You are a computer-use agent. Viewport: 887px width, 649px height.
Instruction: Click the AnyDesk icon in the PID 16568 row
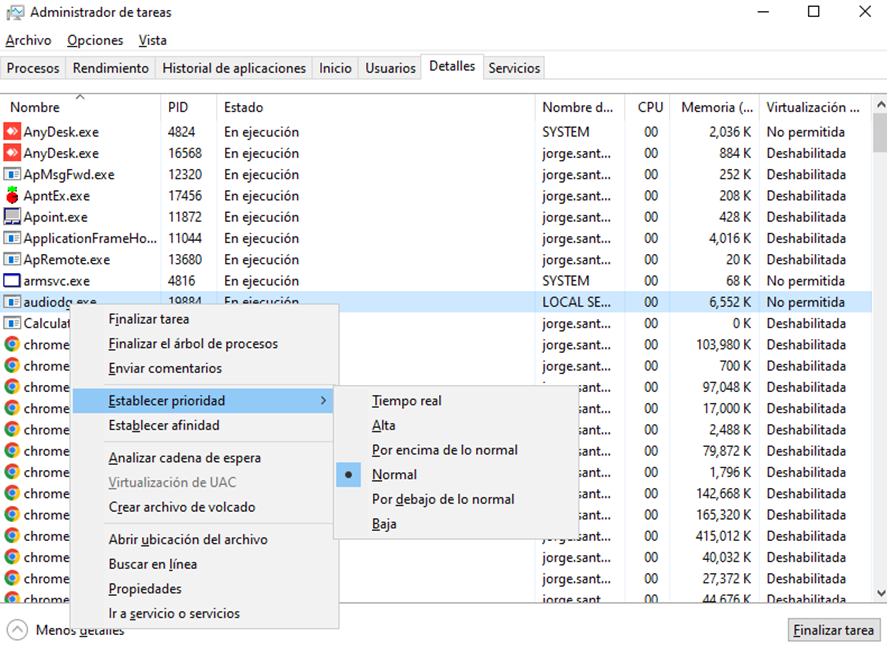click(12, 153)
